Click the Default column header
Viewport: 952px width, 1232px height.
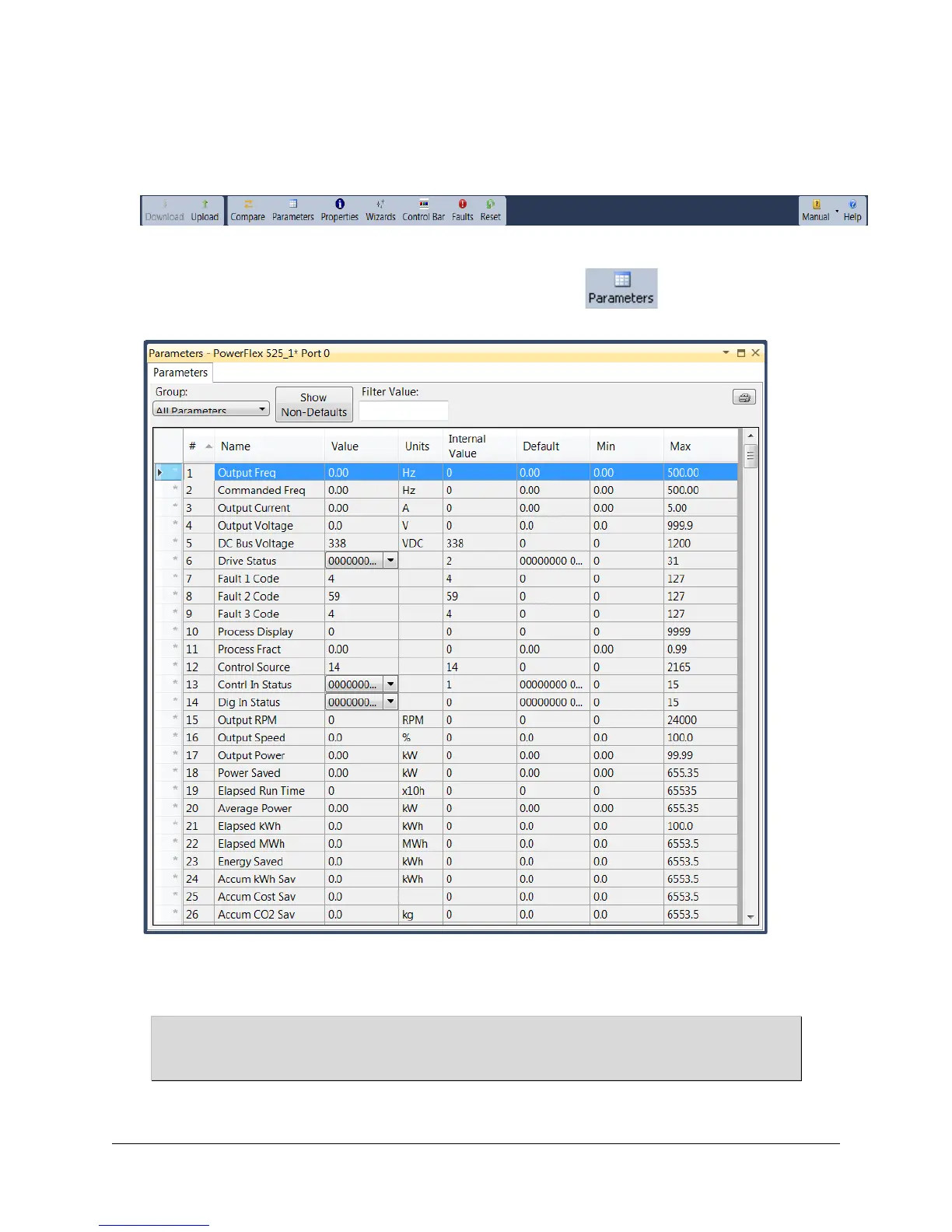click(x=553, y=446)
